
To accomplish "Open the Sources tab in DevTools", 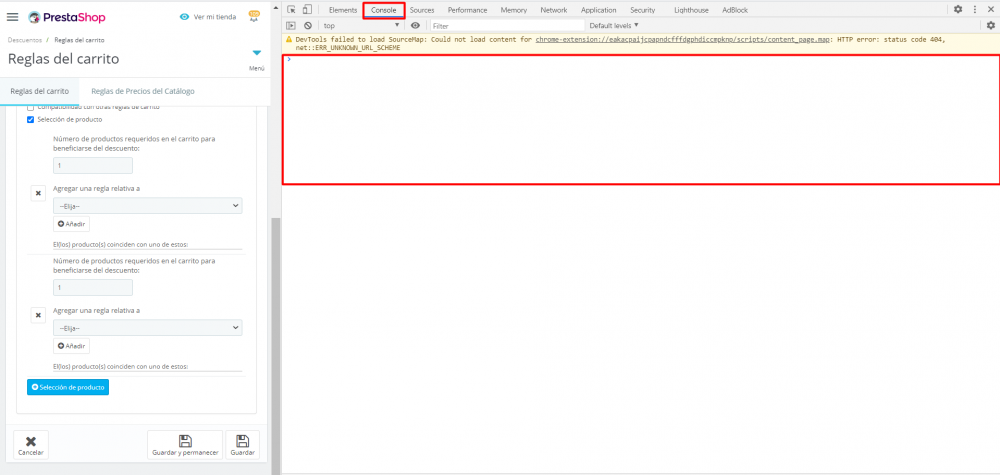I will [422, 10].
